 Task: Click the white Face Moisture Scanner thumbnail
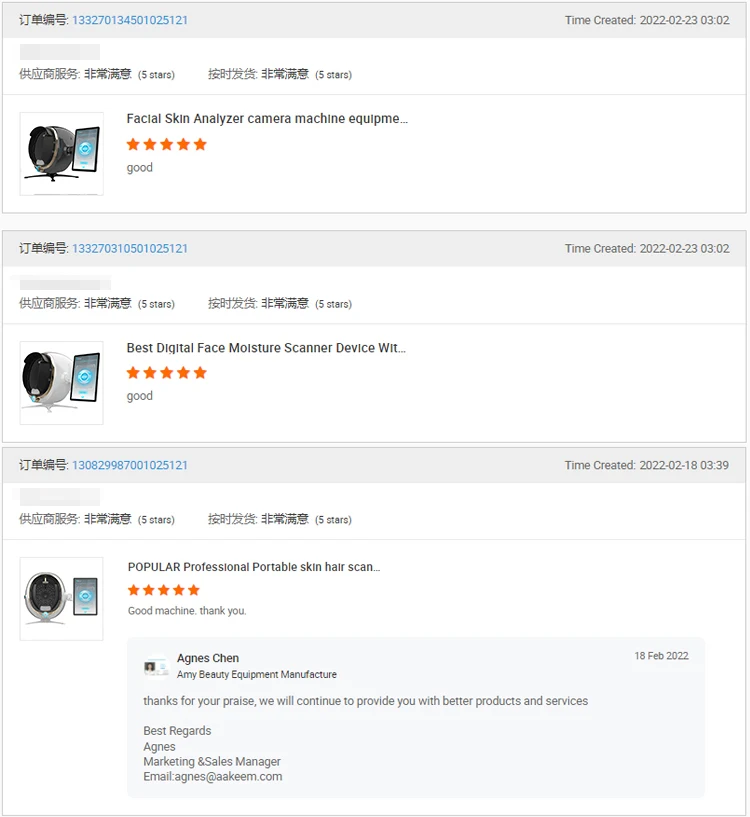[61, 382]
